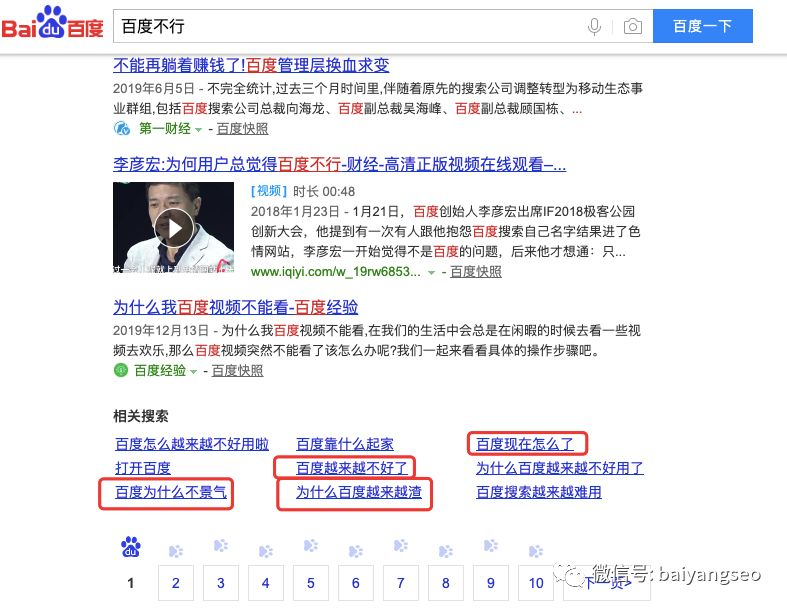Click the green 百度经验 source icon
Screen dimensions: 787x610
(122, 371)
